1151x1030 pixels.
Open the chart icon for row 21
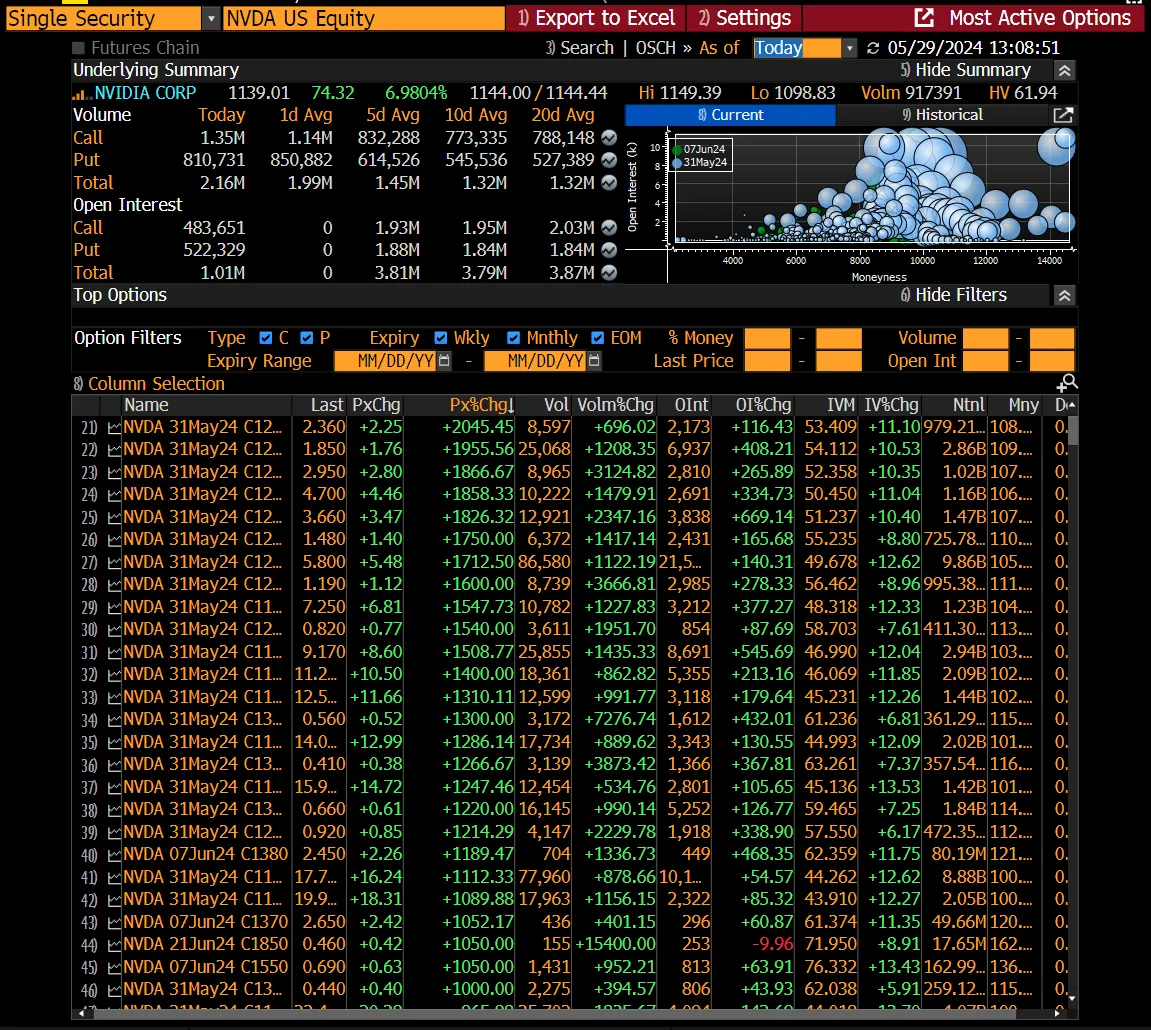[x=113, y=427]
